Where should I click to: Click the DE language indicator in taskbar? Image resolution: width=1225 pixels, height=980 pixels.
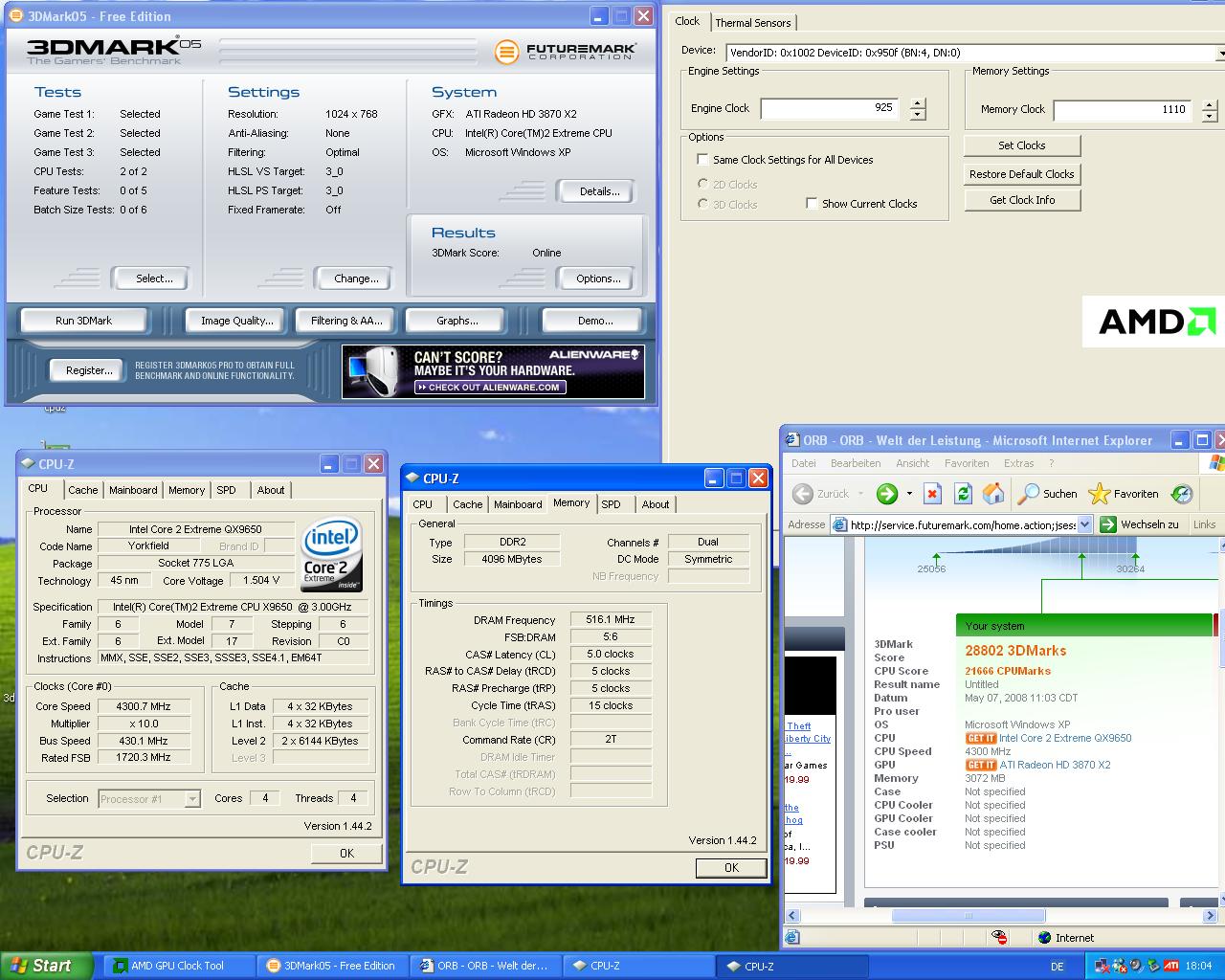click(x=1058, y=967)
